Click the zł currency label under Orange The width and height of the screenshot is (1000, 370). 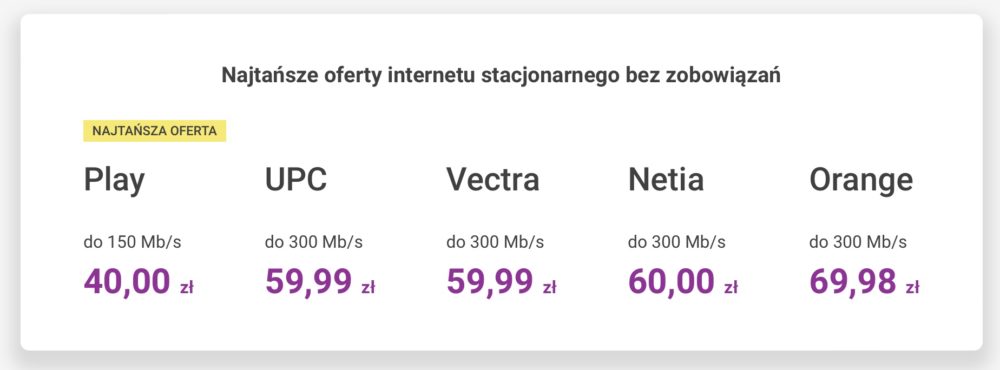click(x=913, y=288)
